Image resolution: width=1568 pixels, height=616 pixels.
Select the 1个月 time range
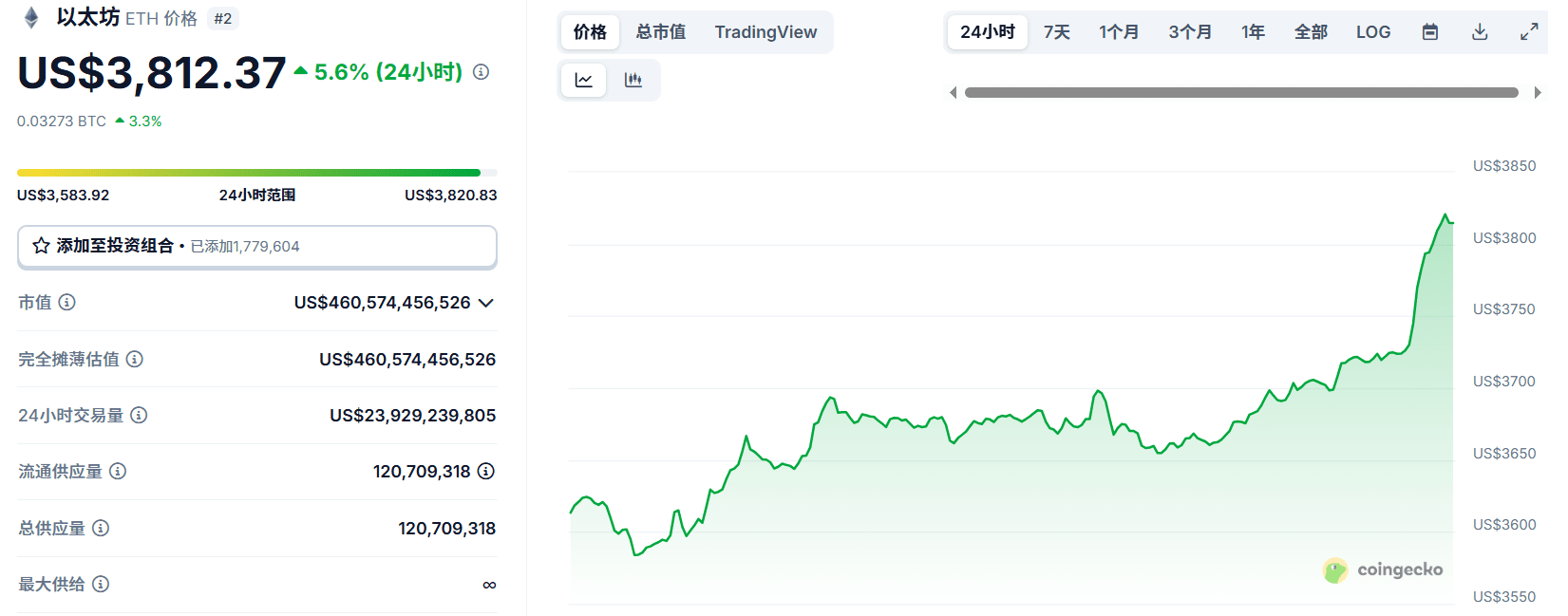pyautogui.click(x=1119, y=32)
